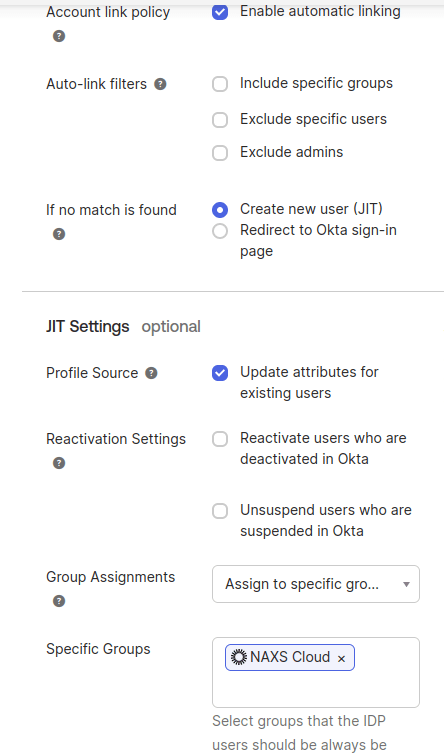Enable Reactivate users who are deactivated
This screenshot has width=444, height=753.
(220, 438)
